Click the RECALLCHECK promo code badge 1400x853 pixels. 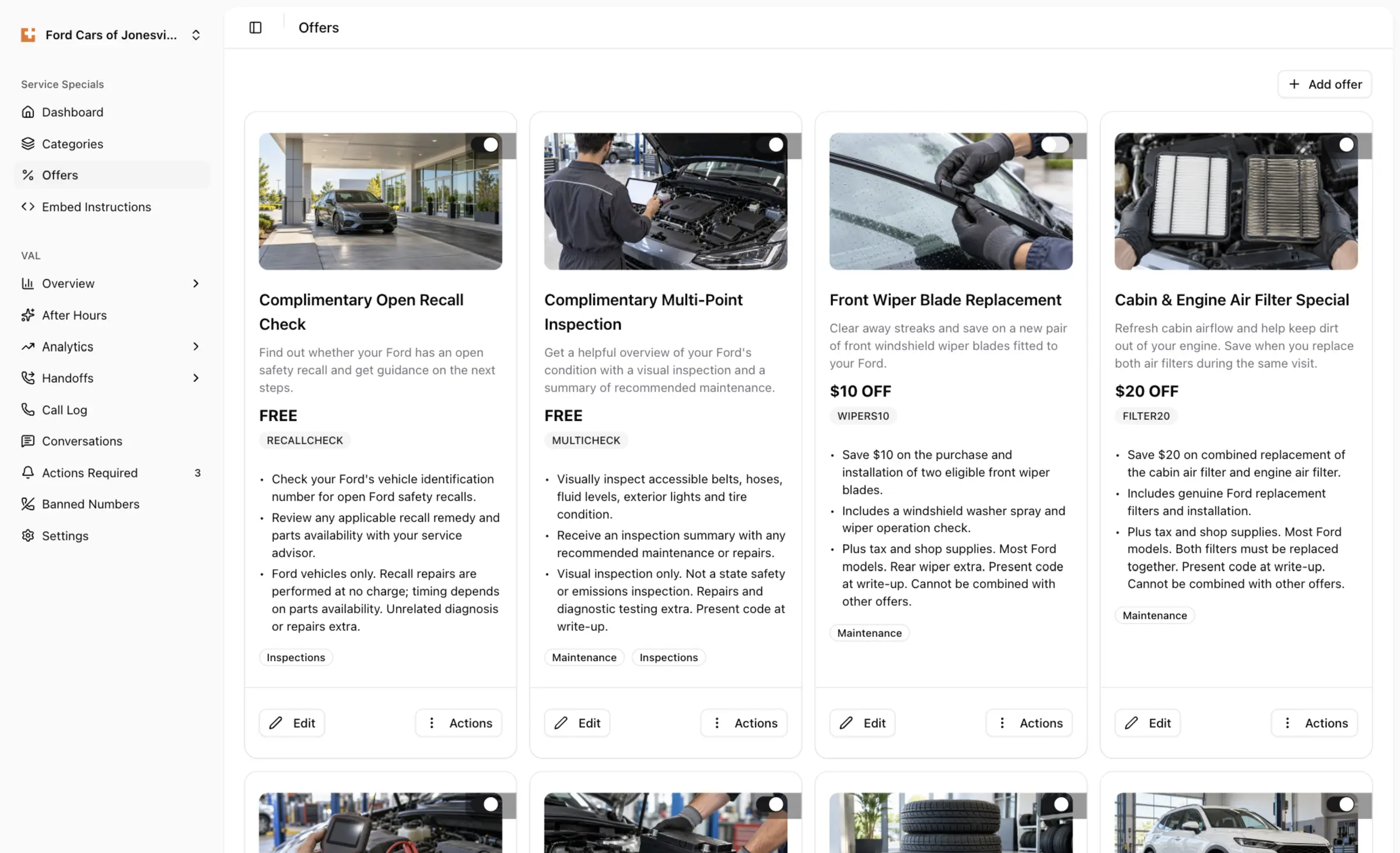click(304, 440)
